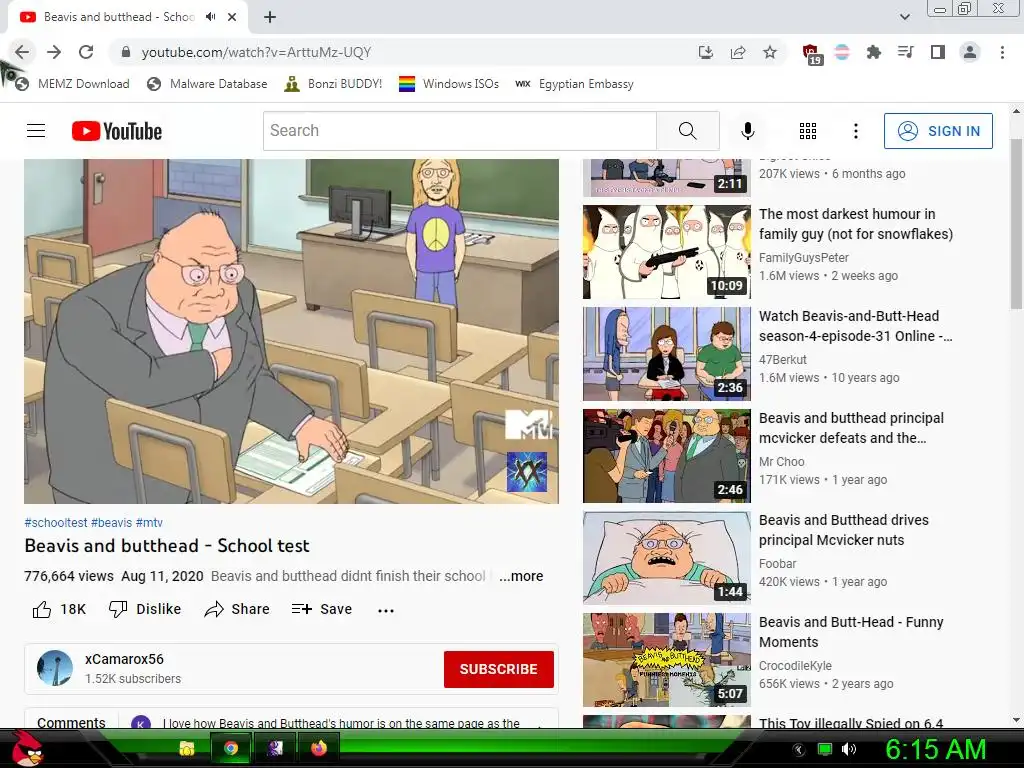Open the family guy darkest humour thumbnail
1024x768 pixels.
point(667,252)
